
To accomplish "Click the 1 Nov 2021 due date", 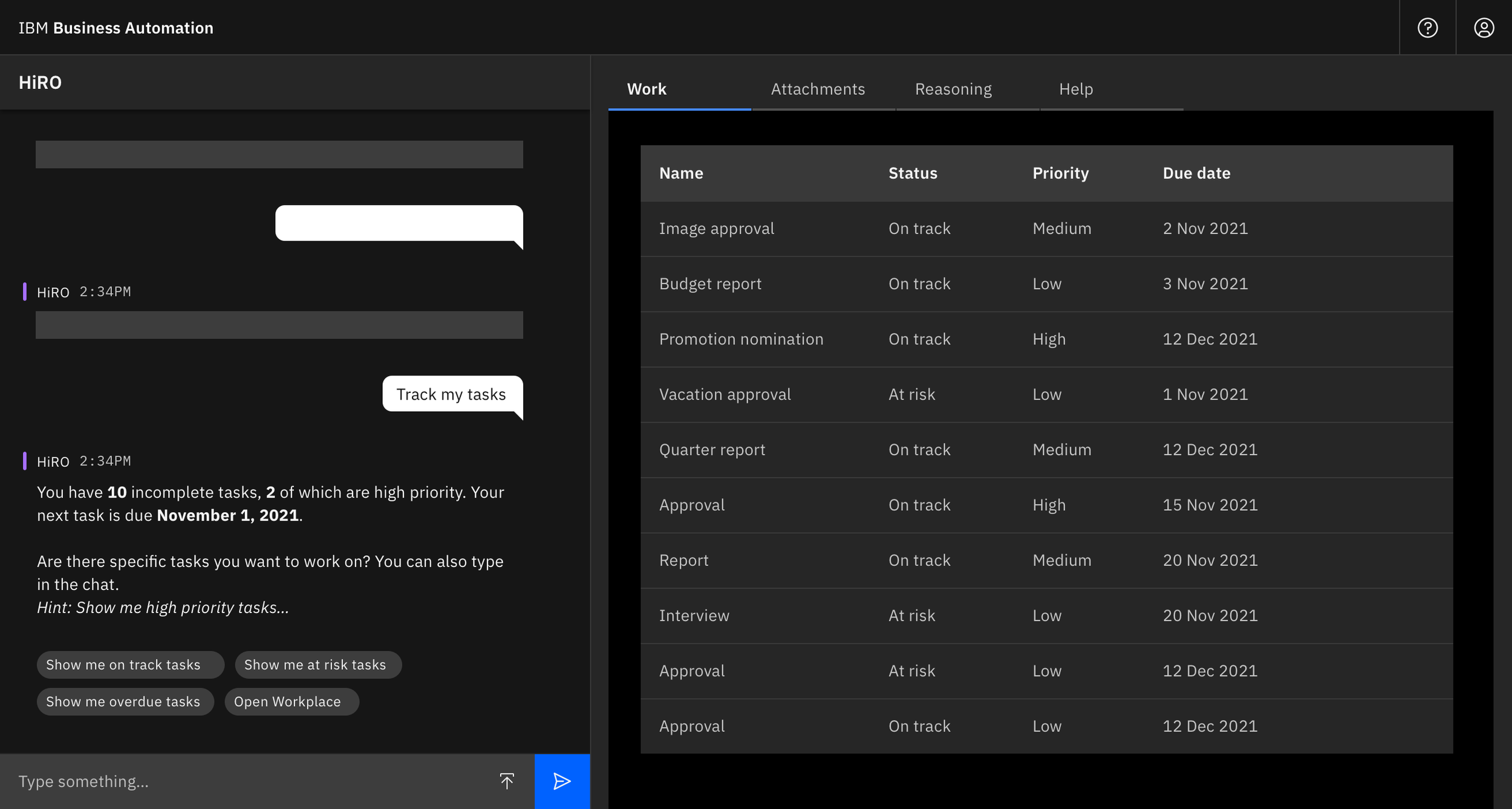I will (x=1205, y=394).
